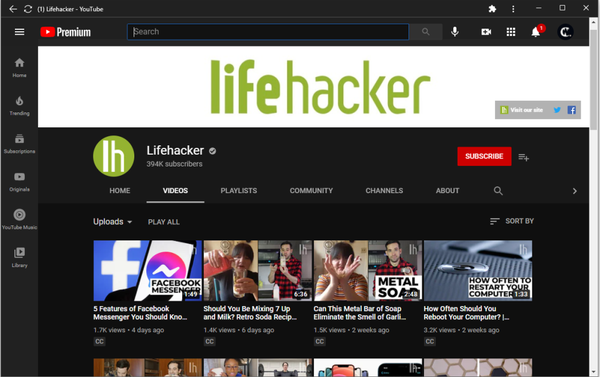The width and height of the screenshot is (600, 377).
Task: Click the verified badge next to Lifehacker
Action: [x=212, y=151]
